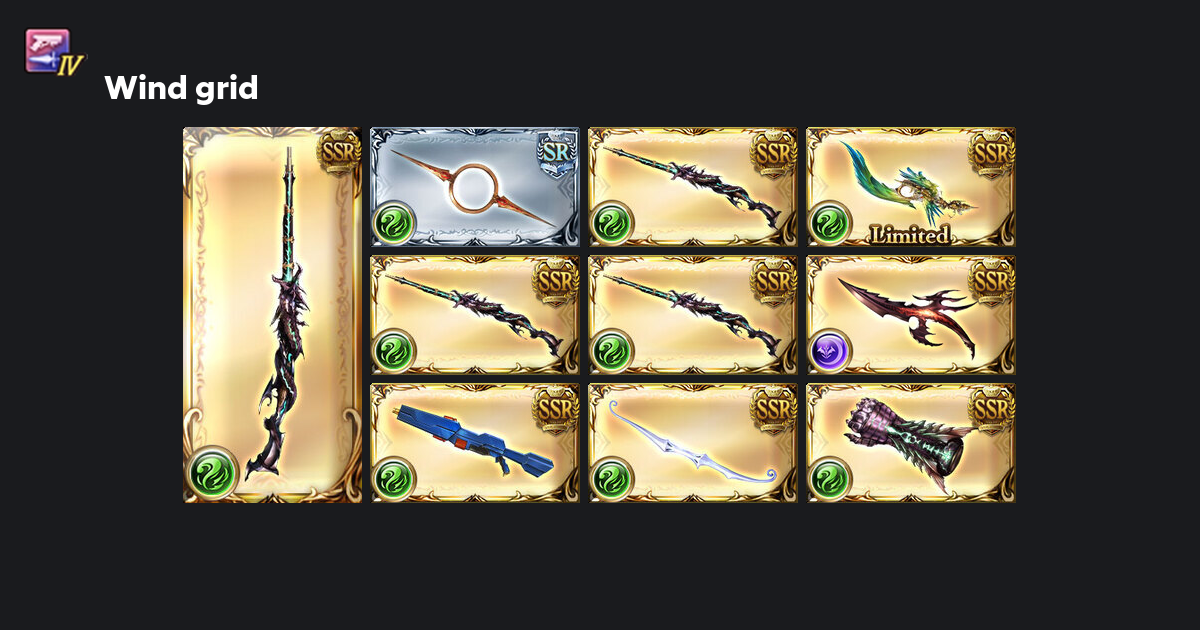
Task: Click wind element icon on bow card
Action: [x=612, y=478]
